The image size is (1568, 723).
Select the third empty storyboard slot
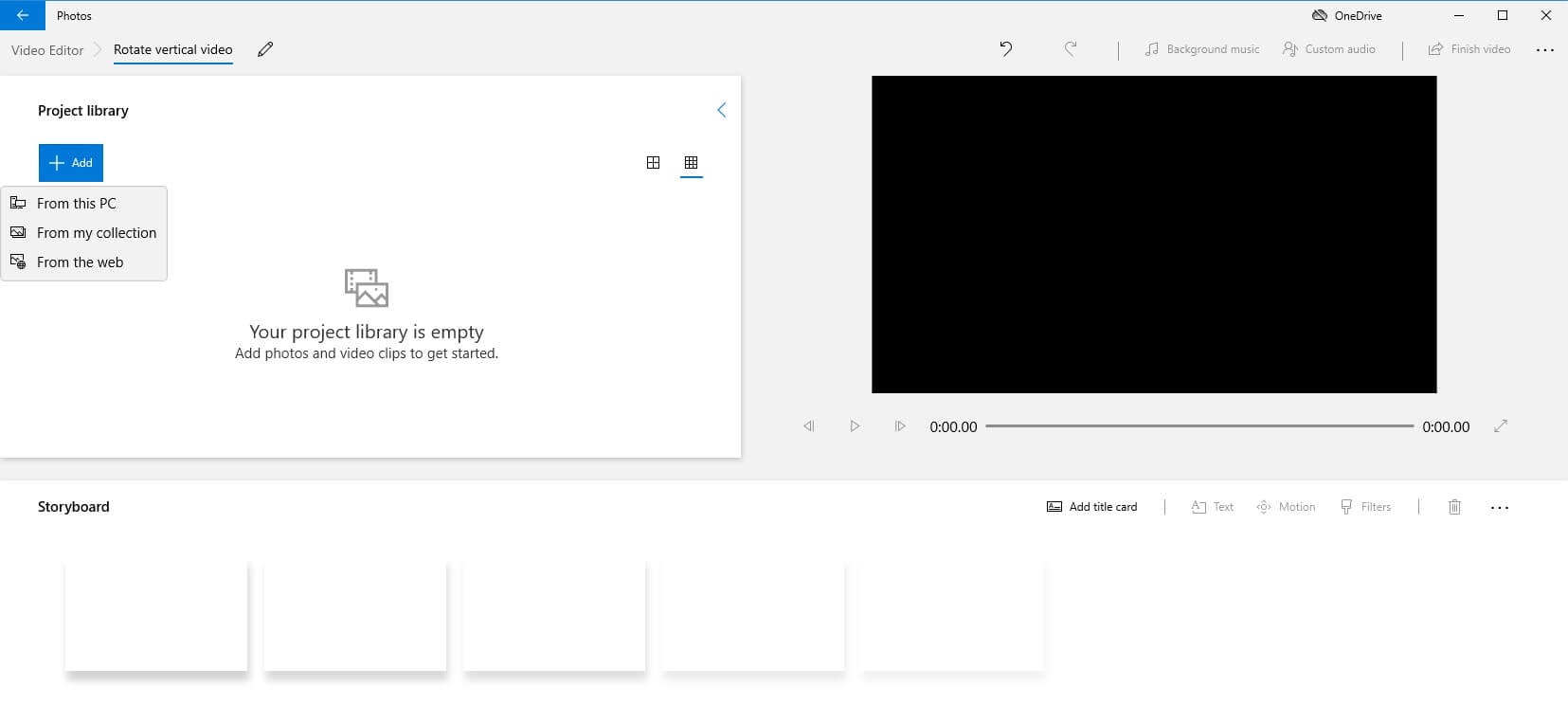pos(554,616)
